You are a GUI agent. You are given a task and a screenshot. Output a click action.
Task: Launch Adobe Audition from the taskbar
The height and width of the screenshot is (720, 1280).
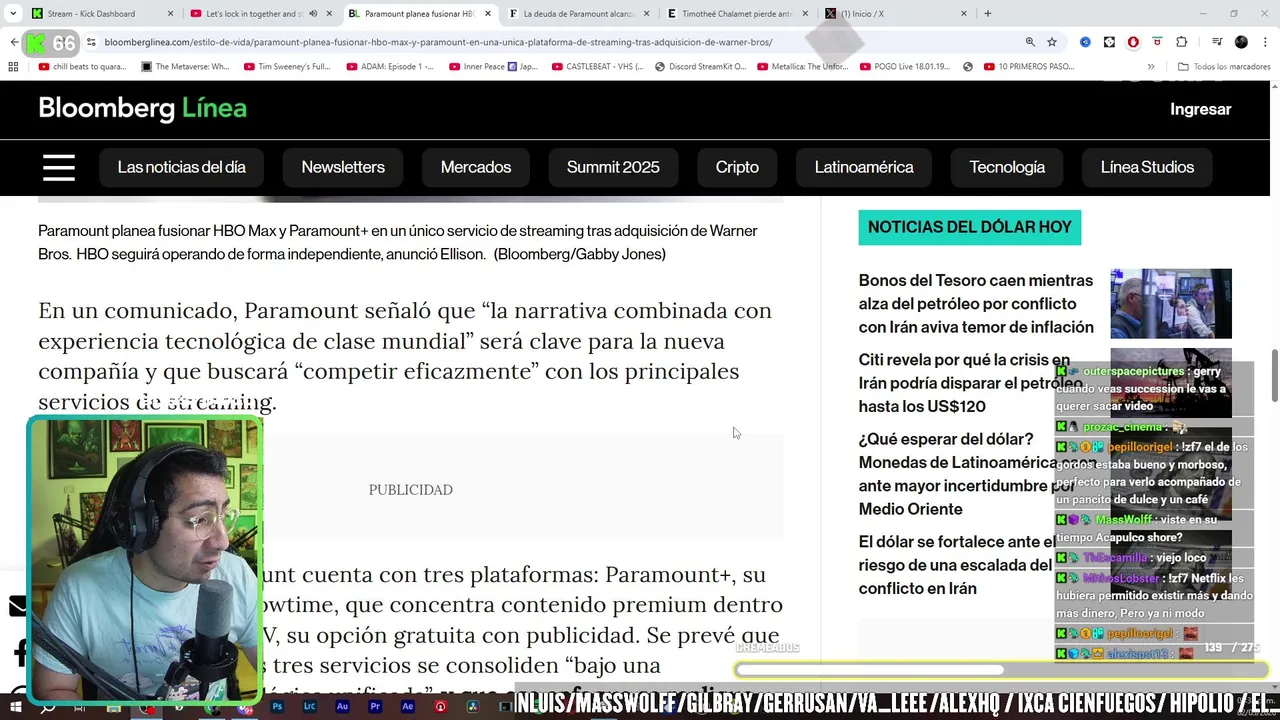point(343,707)
